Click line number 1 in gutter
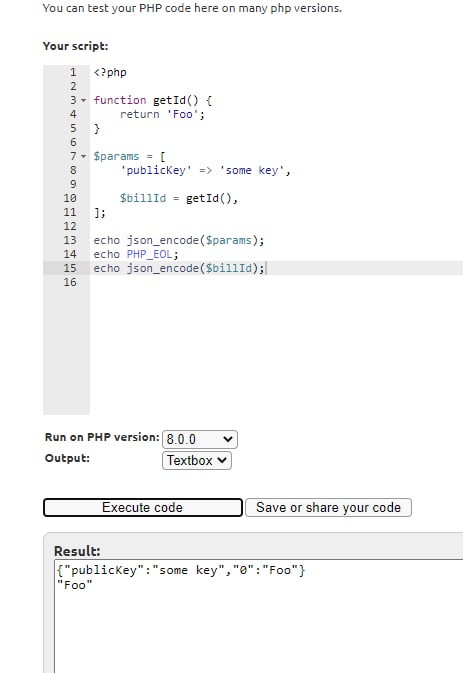Image resolution: width=463 pixels, height=673 pixels. pos(73,72)
